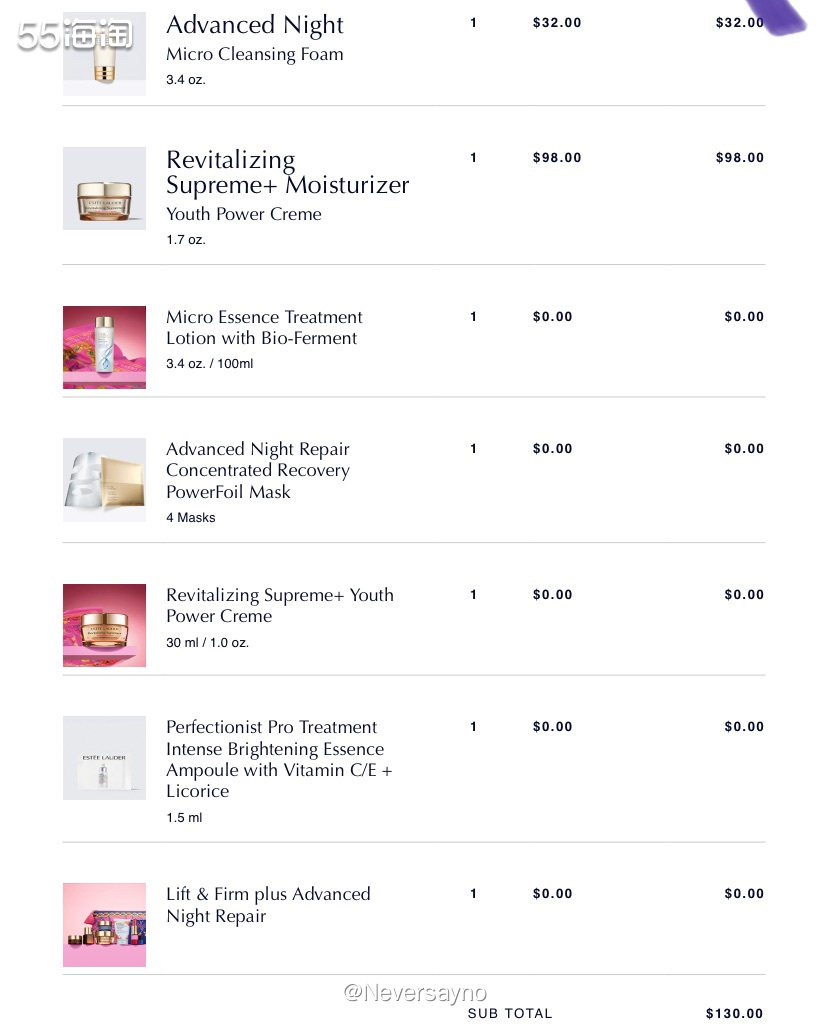
Task: Click the @Neversayno watermark text
Action: coord(415,992)
